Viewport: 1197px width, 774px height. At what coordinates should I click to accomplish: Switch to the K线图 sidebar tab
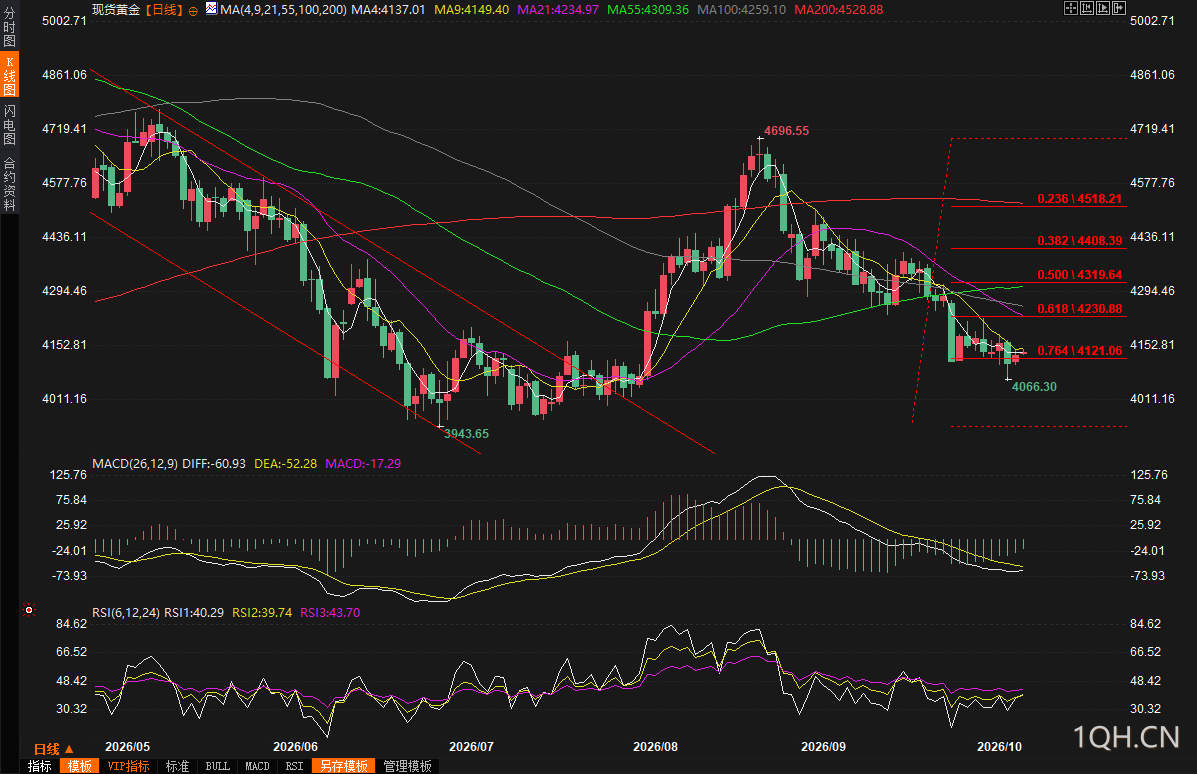pyautogui.click(x=9, y=75)
